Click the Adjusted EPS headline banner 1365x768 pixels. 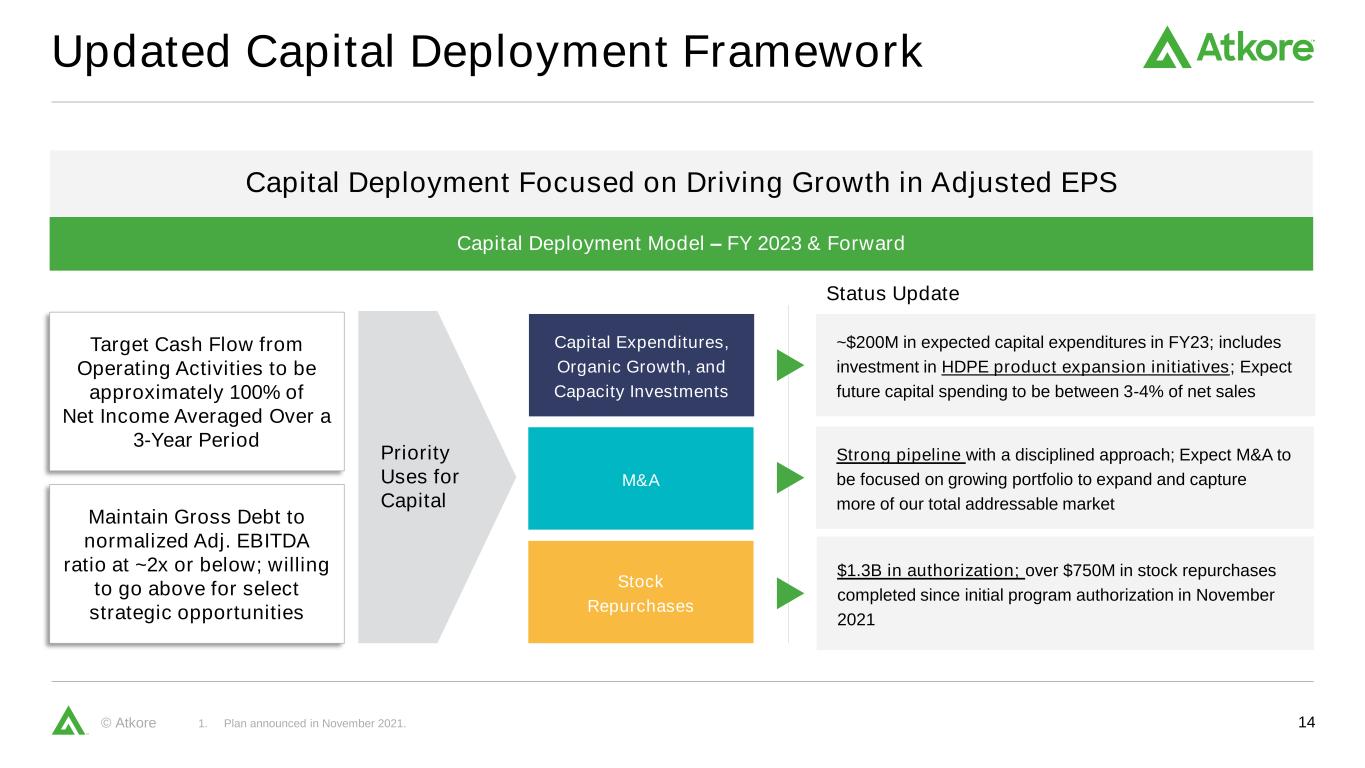pos(680,183)
